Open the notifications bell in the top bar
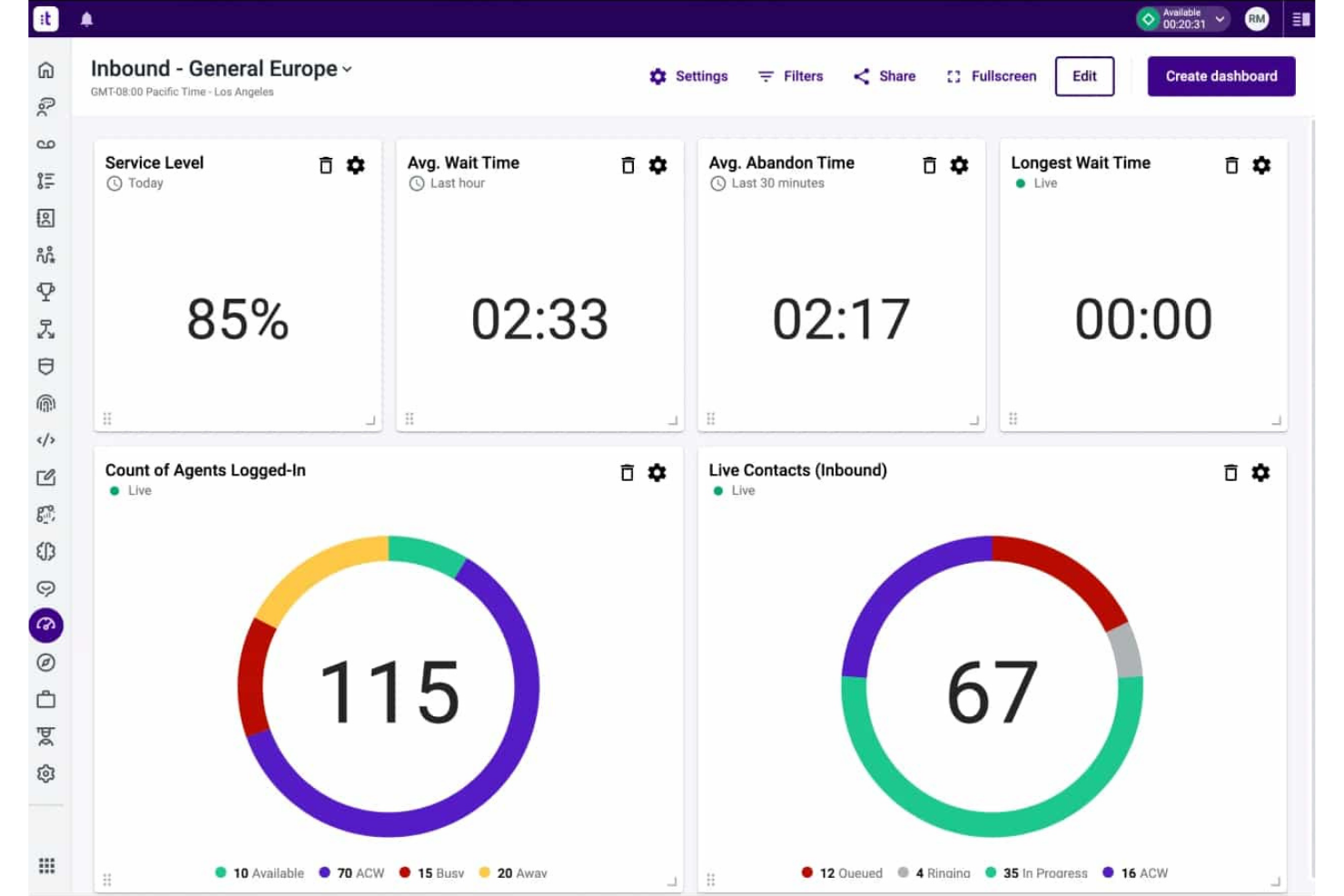1344x896 pixels. point(86,18)
